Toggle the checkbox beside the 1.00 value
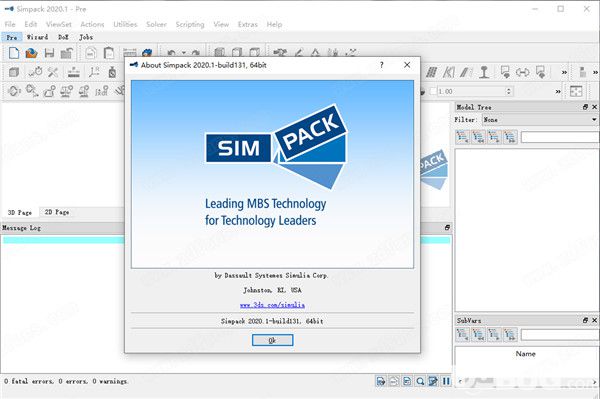The height and width of the screenshot is (399, 600). coord(433,91)
